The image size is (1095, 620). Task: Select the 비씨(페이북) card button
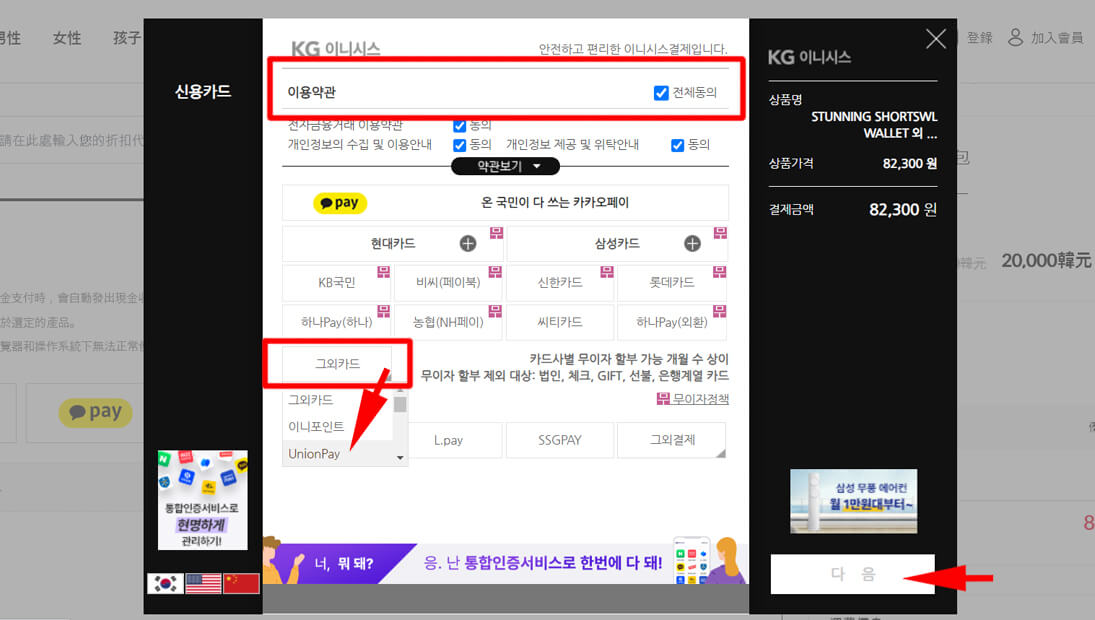point(448,283)
